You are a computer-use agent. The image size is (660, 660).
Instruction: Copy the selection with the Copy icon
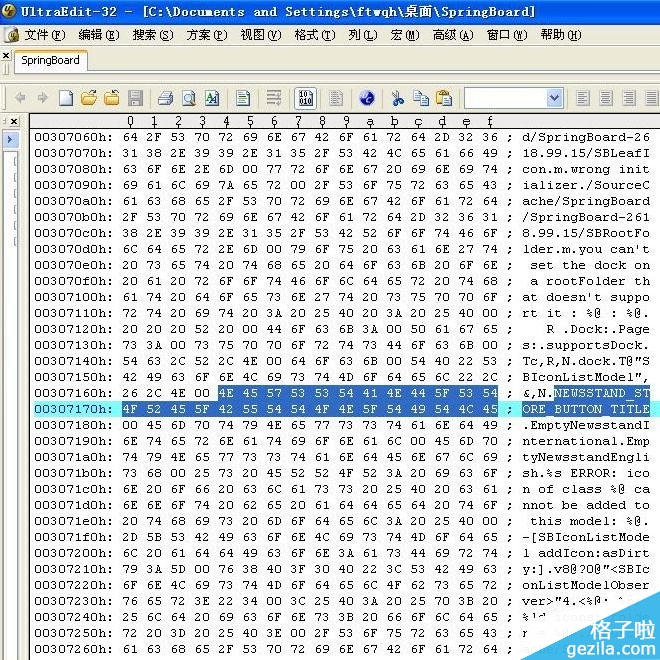point(420,98)
